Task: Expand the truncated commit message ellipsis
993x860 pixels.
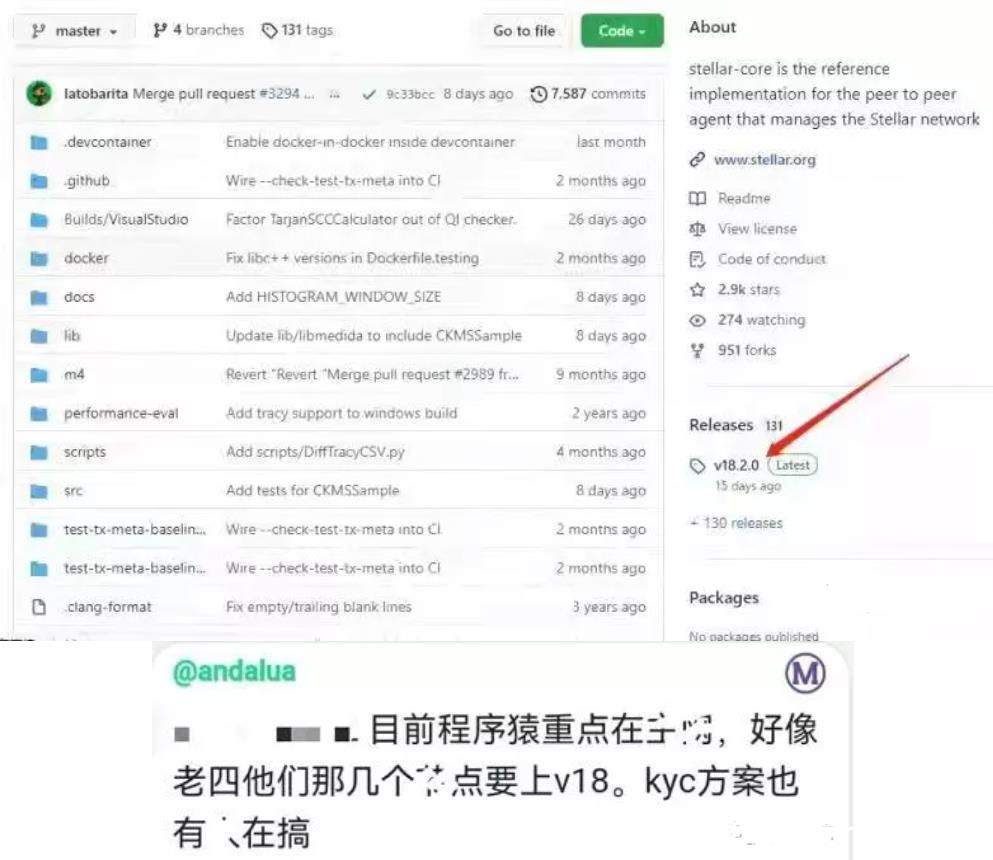Action: (334, 94)
